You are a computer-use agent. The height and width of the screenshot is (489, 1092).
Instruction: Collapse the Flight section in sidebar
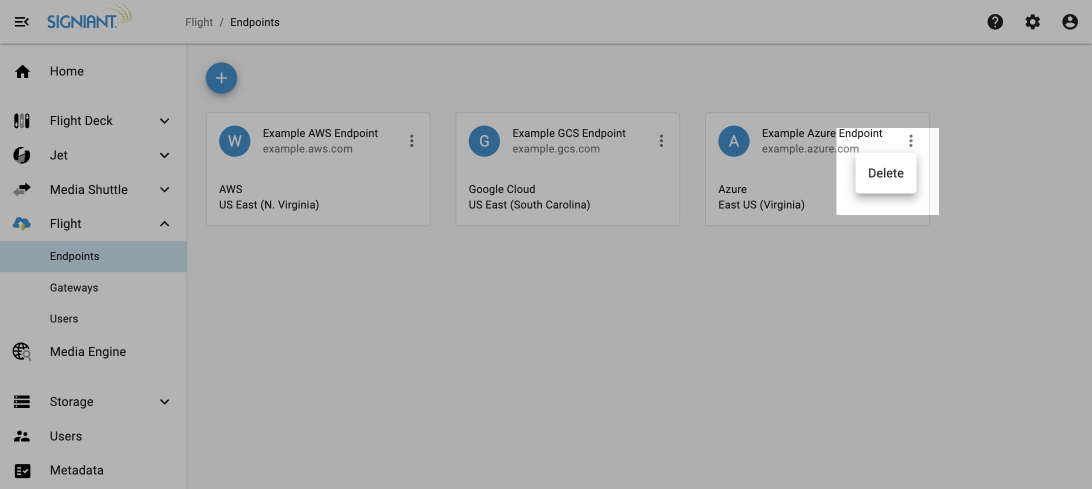pyautogui.click(x=165, y=224)
